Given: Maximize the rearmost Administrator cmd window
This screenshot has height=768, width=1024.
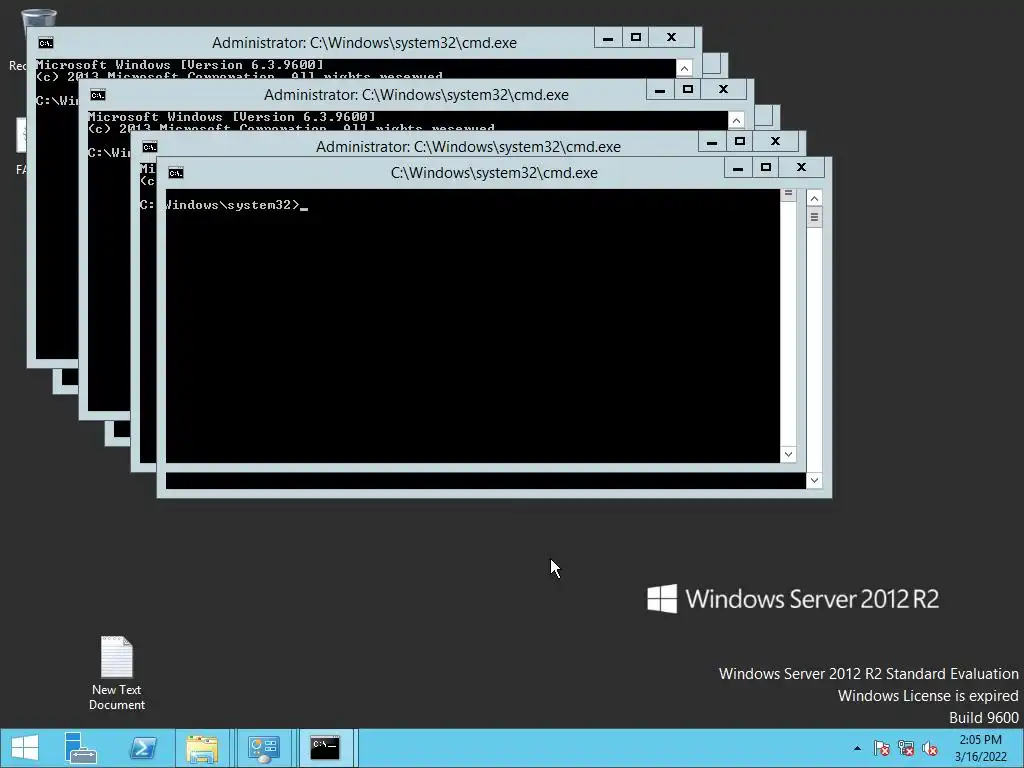Looking at the screenshot, I should coord(635,37).
